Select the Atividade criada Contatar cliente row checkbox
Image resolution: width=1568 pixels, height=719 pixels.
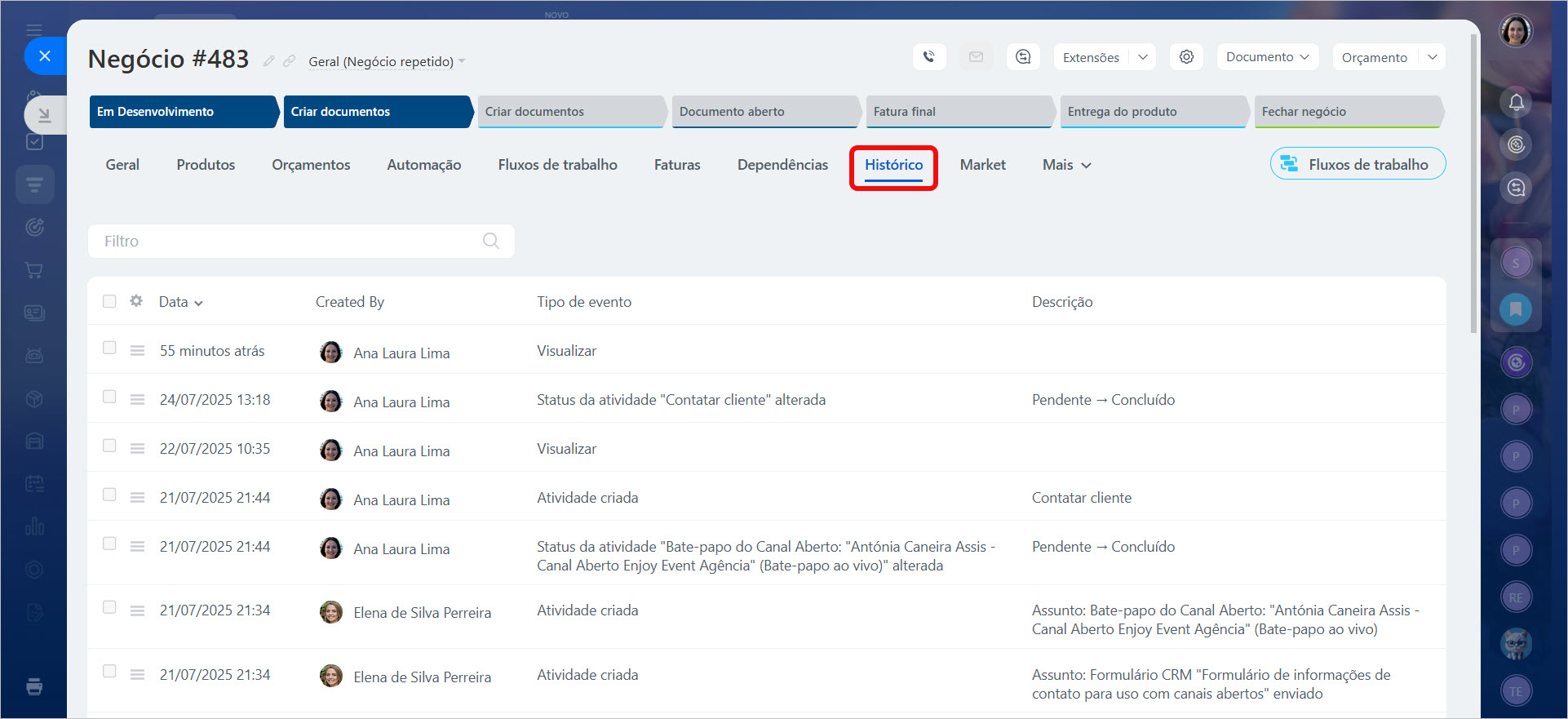click(109, 495)
